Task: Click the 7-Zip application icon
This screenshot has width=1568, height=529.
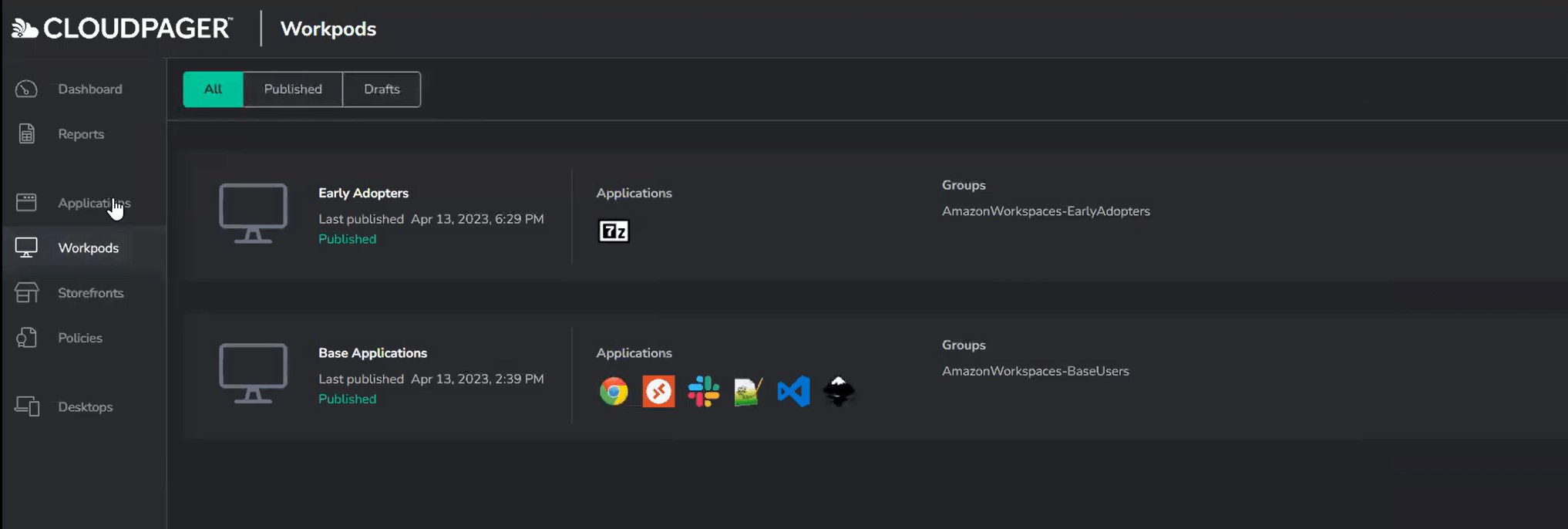Action: pyautogui.click(x=614, y=231)
